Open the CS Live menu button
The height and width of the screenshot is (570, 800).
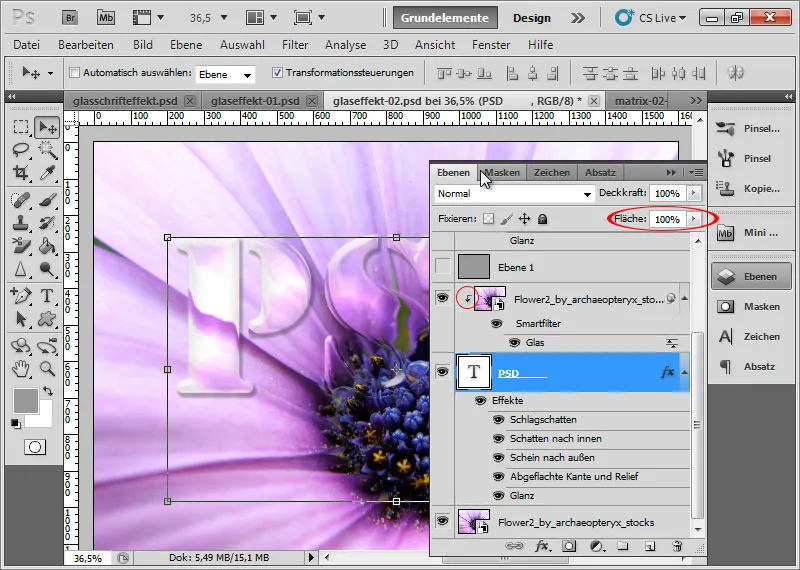tap(651, 18)
